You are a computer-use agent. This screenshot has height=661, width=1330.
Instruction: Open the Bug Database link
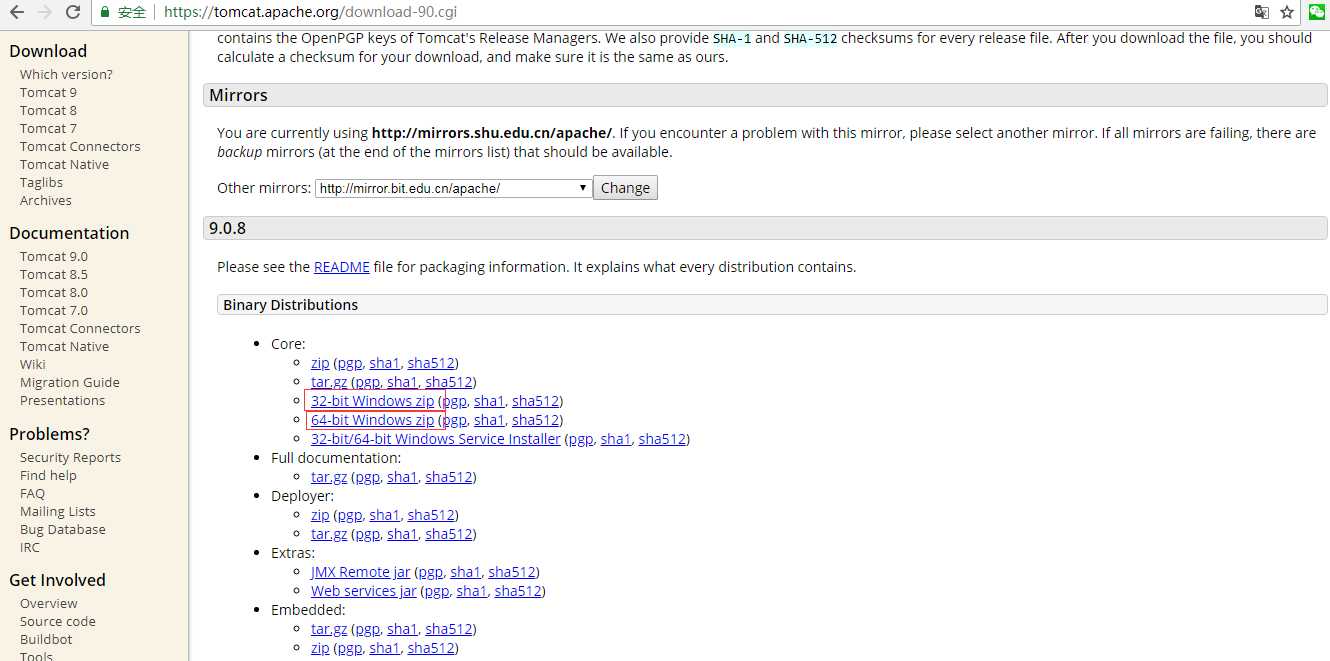click(62, 529)
